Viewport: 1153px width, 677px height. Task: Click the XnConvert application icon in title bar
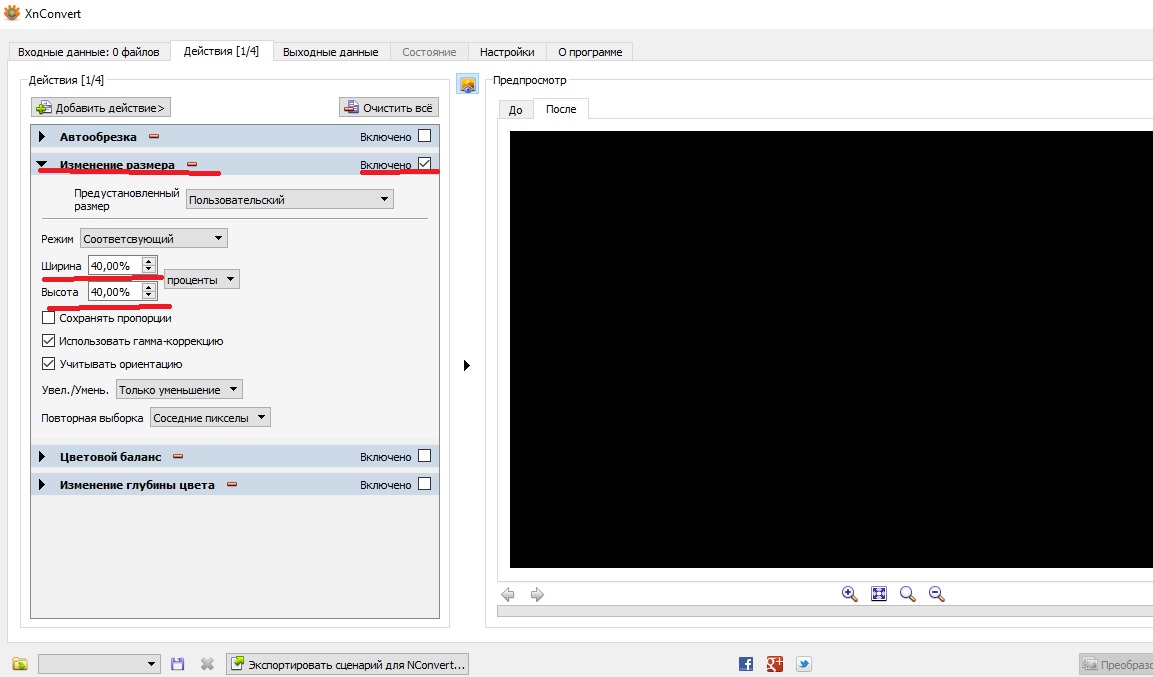pos(12,12)
